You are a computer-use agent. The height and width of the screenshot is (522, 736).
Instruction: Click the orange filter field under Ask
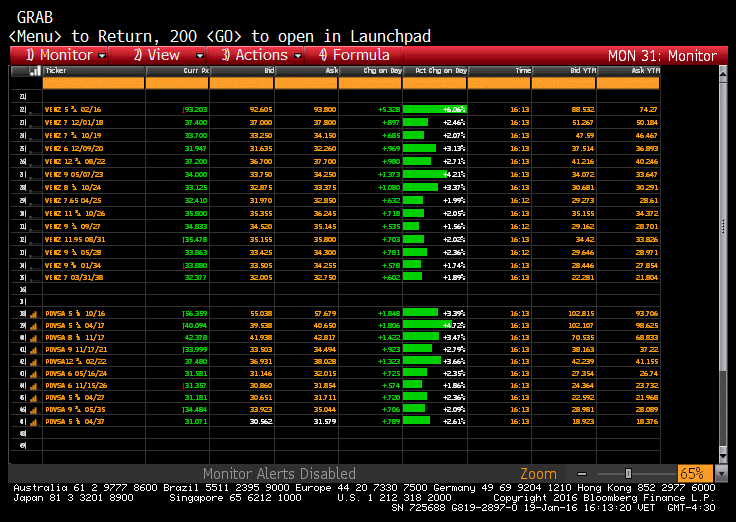(306, 84)
